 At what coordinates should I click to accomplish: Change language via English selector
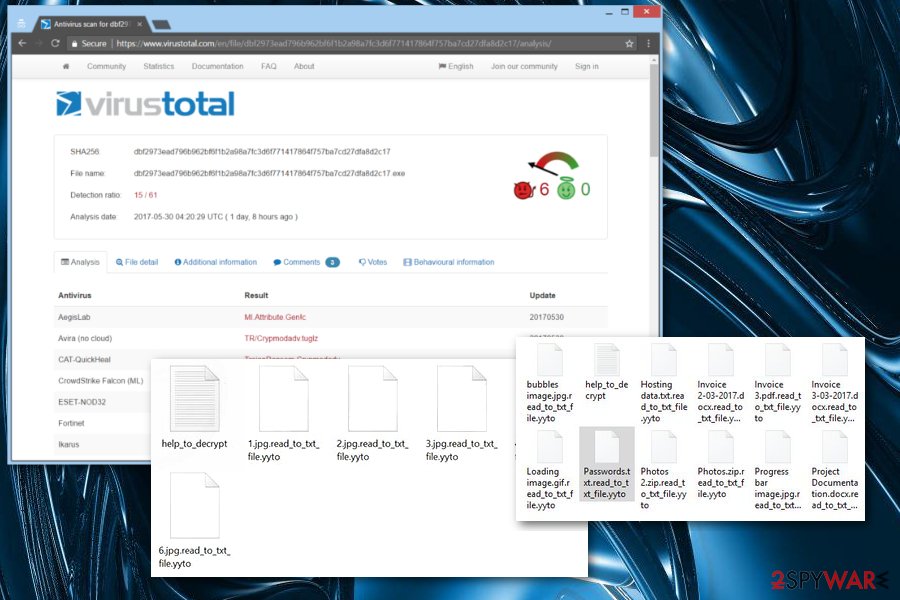[456, 67]
